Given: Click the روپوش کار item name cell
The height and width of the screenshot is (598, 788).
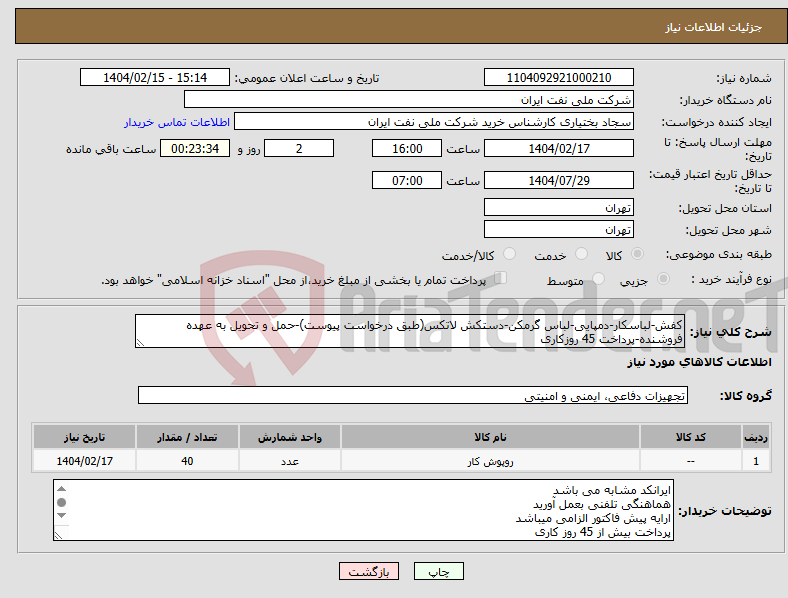Looking at the screenshot, I should 490,461.
